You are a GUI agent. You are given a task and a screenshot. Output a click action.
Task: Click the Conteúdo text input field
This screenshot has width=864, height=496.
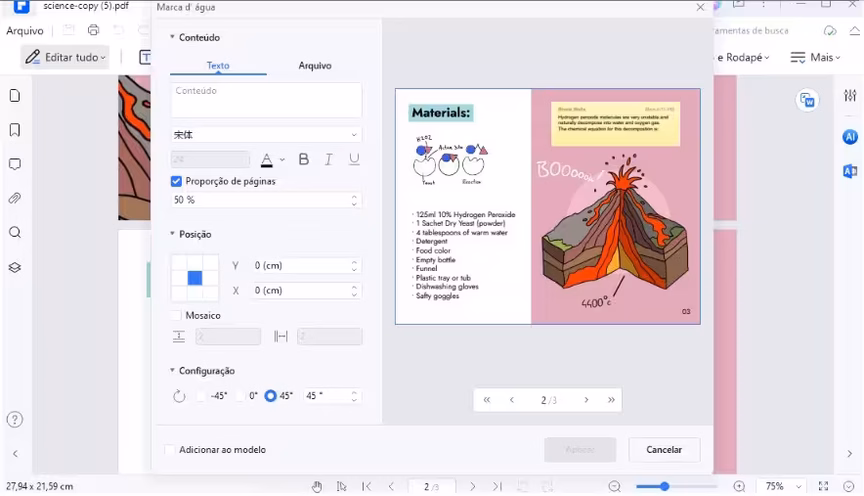(266, 100)
